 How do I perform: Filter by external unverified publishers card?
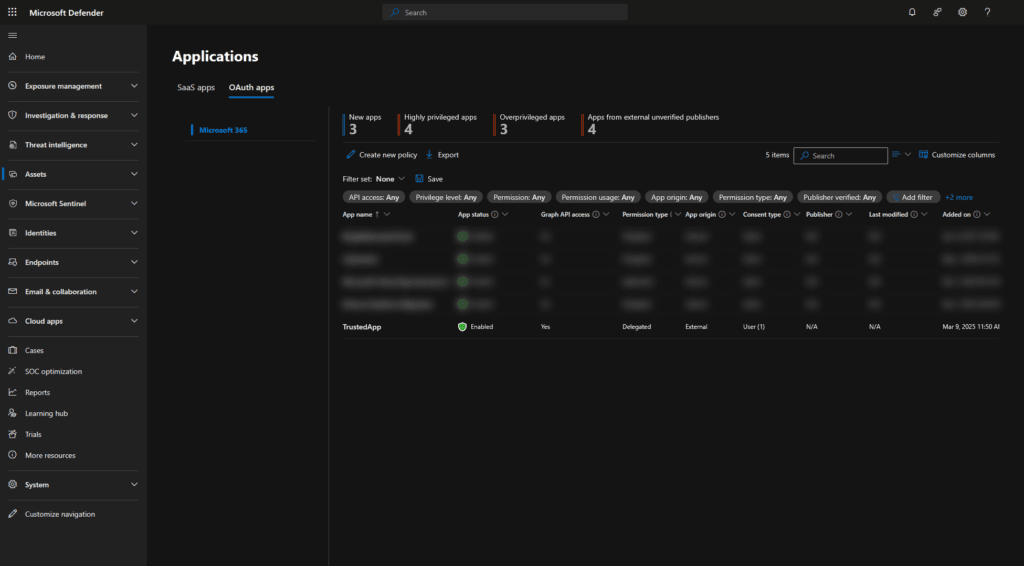pyautogui.click(x=652, y=125)
